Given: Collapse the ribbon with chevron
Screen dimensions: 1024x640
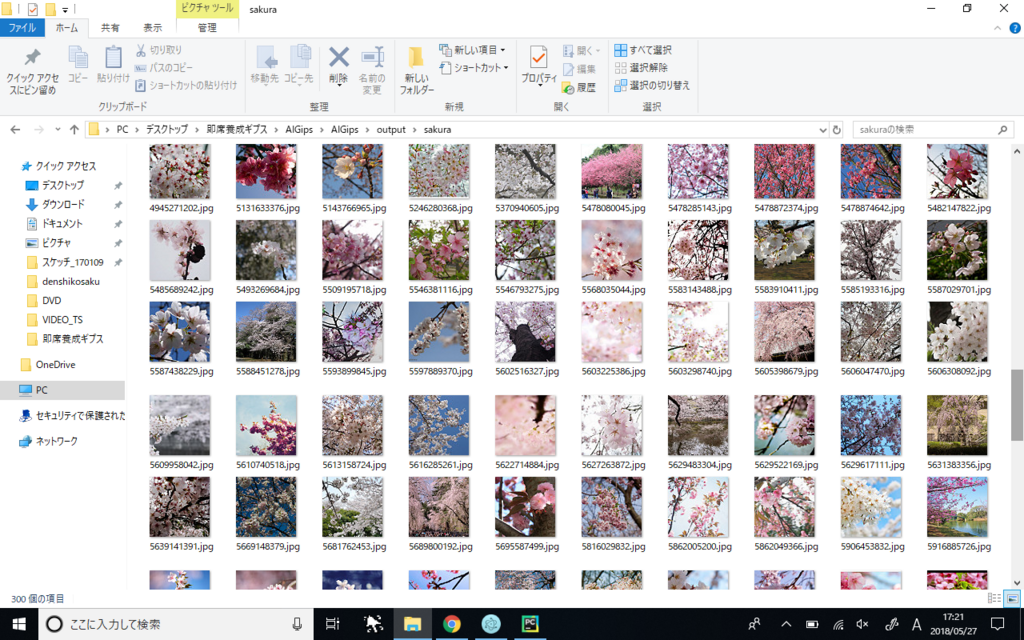Looking at the screenshot, I should point(997,28).
